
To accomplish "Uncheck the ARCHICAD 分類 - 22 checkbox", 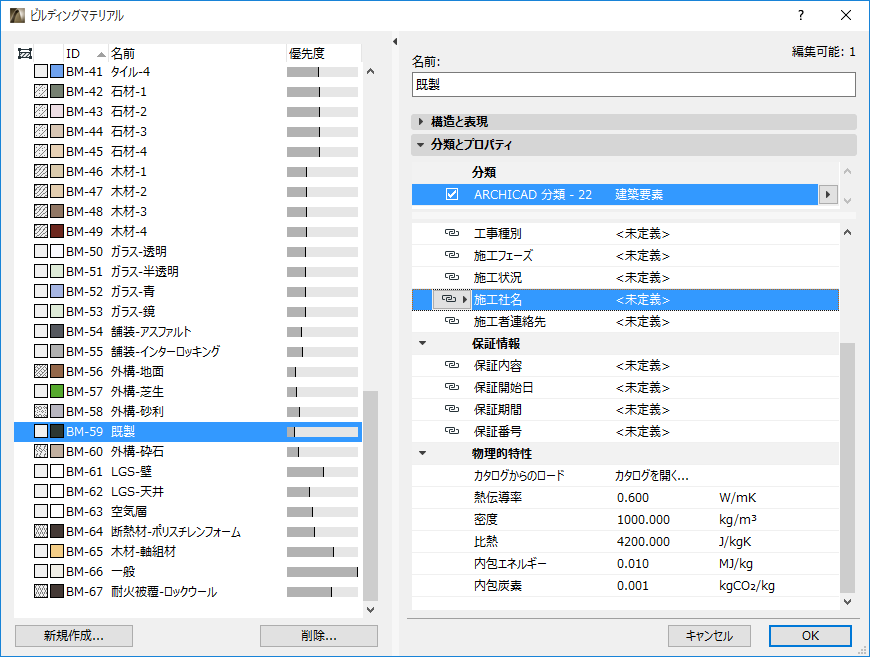I will (x=452, y=194).
